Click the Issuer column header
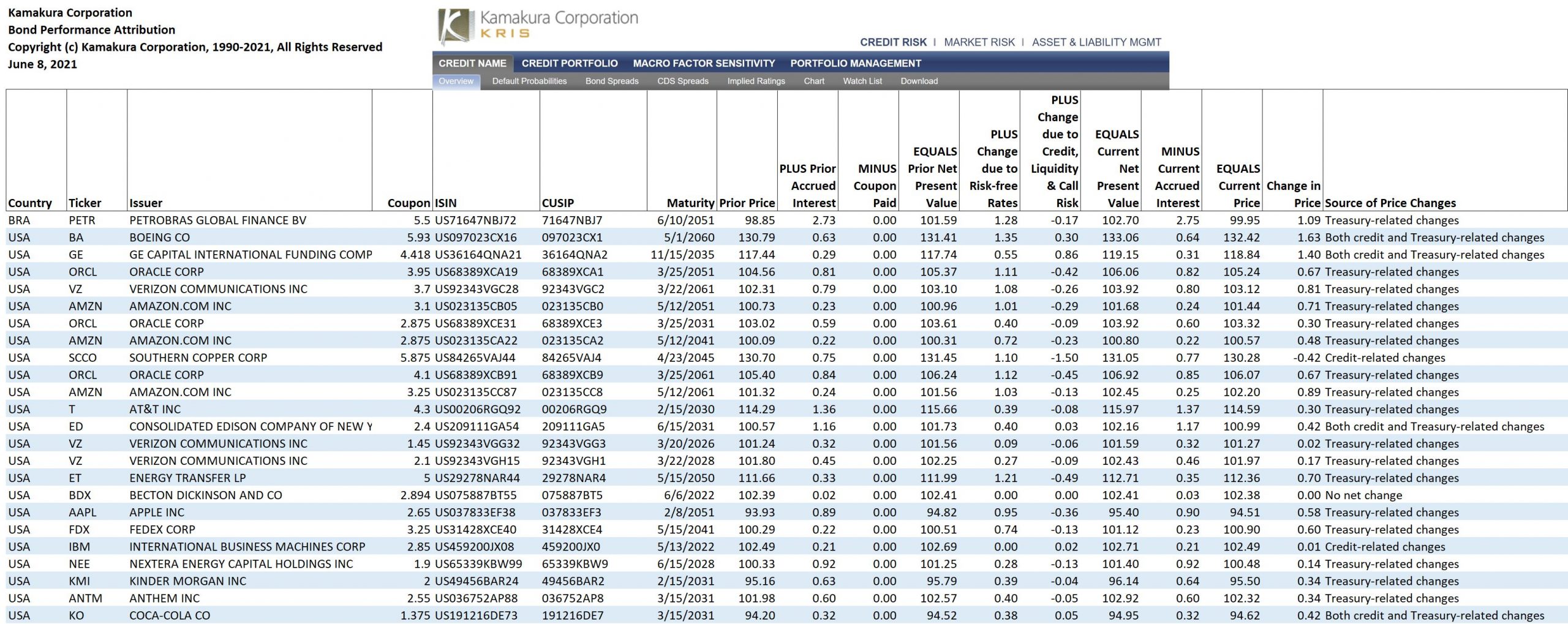1568x624 pixels. click(146, 203)
